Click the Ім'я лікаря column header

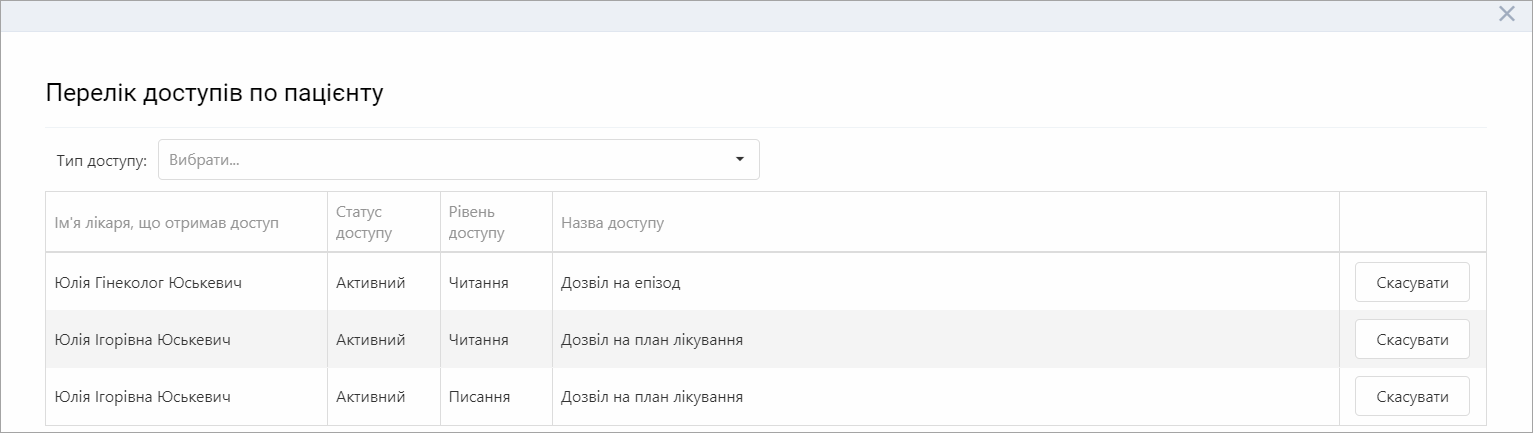point(166,222)
